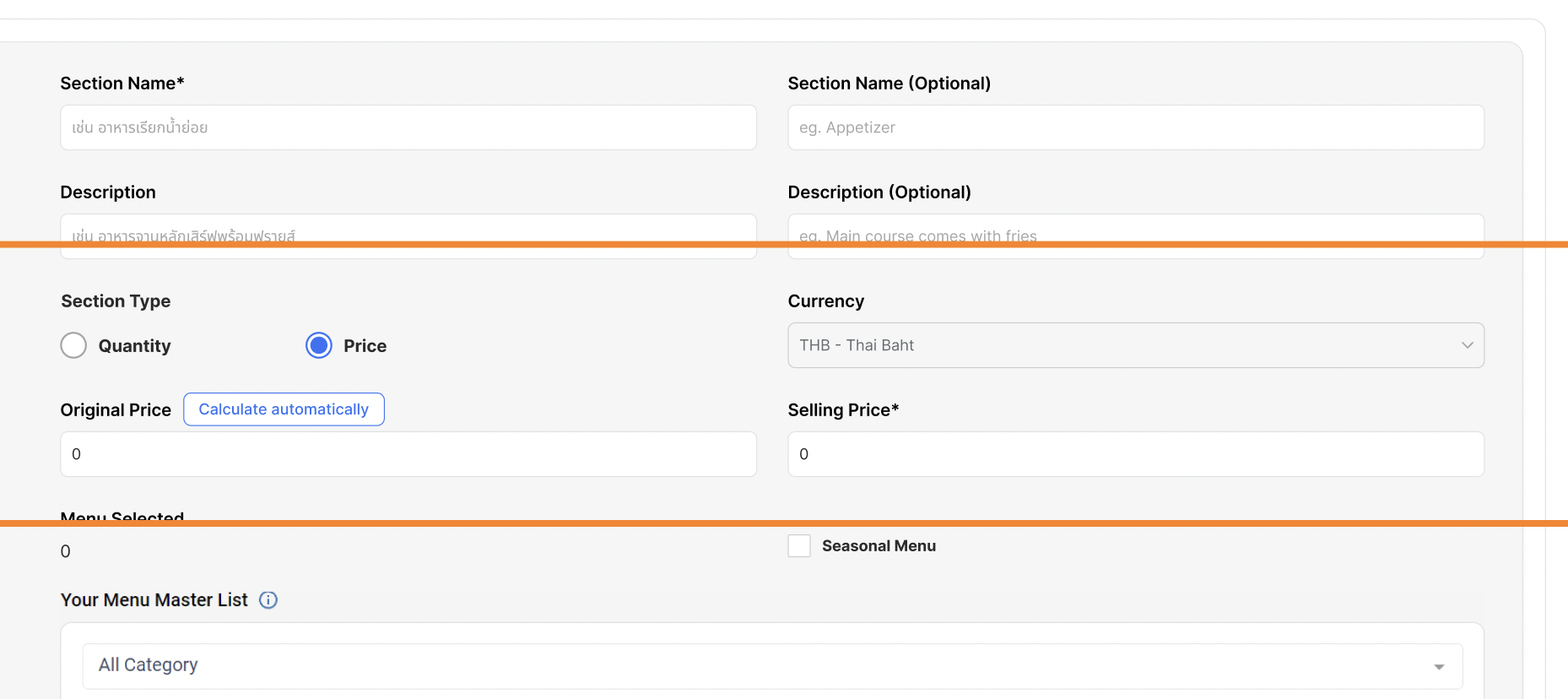Viewport: 1568px width, 699px height.
Task: Select the Price radio button
Action: click(319, 345)
